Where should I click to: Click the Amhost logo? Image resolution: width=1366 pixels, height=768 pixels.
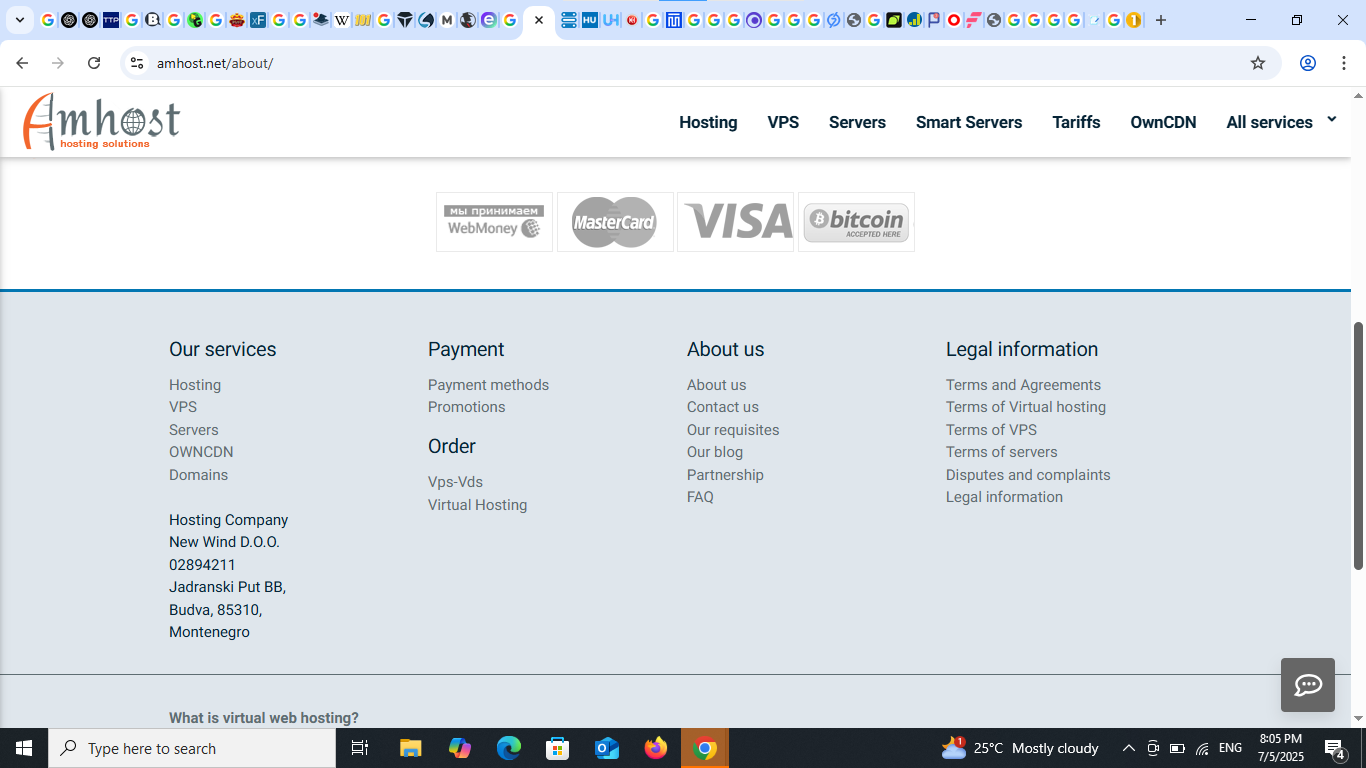tap(101, 122)
